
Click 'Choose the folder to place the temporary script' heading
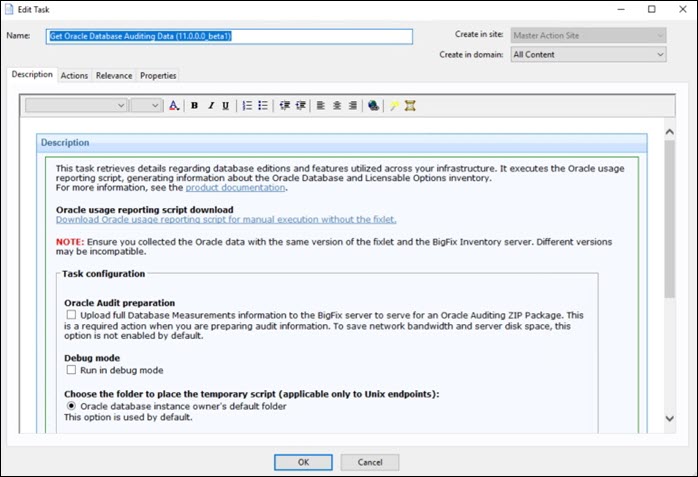252,394
